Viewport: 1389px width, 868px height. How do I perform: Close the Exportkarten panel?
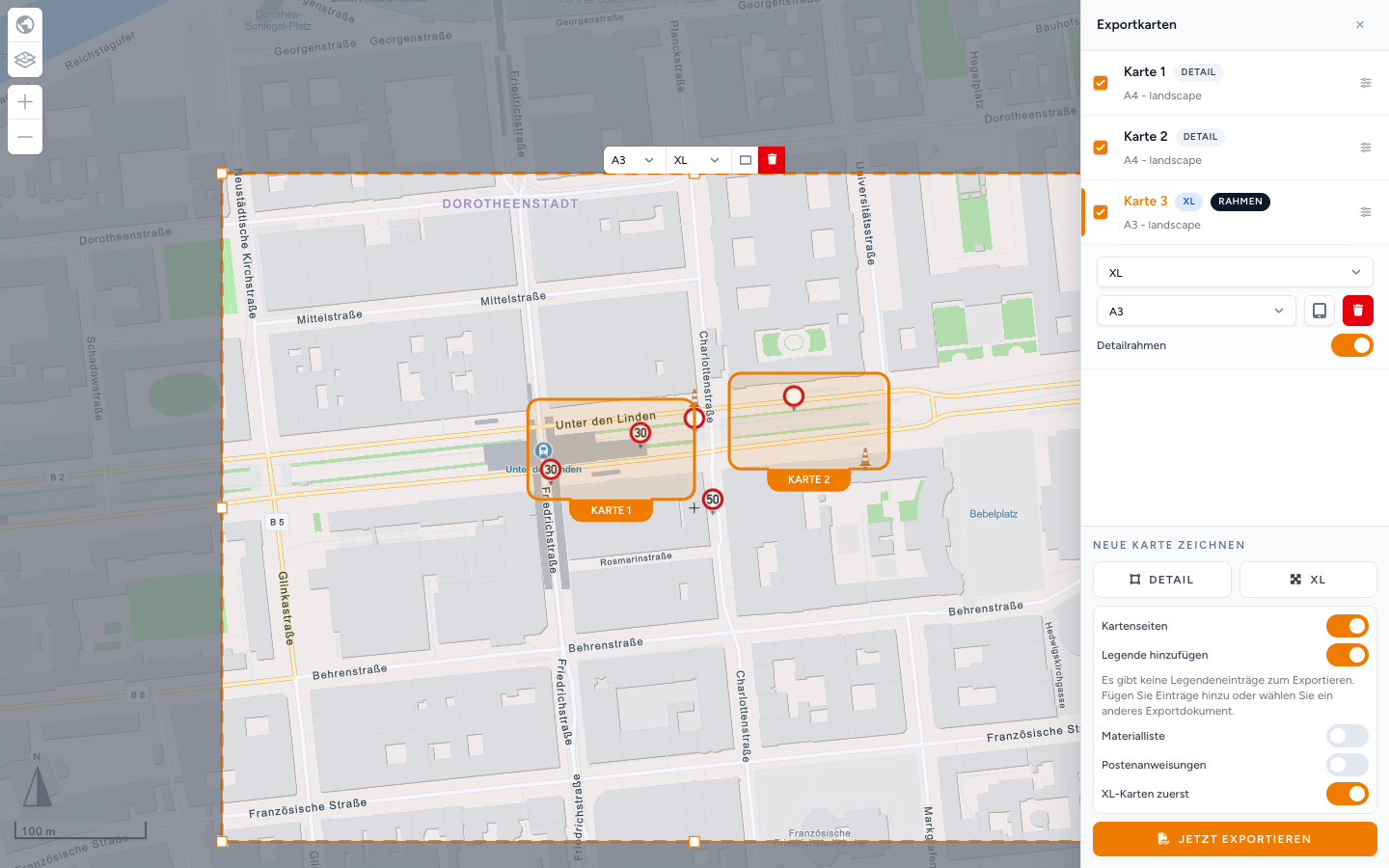click(x=1360, y=25)
